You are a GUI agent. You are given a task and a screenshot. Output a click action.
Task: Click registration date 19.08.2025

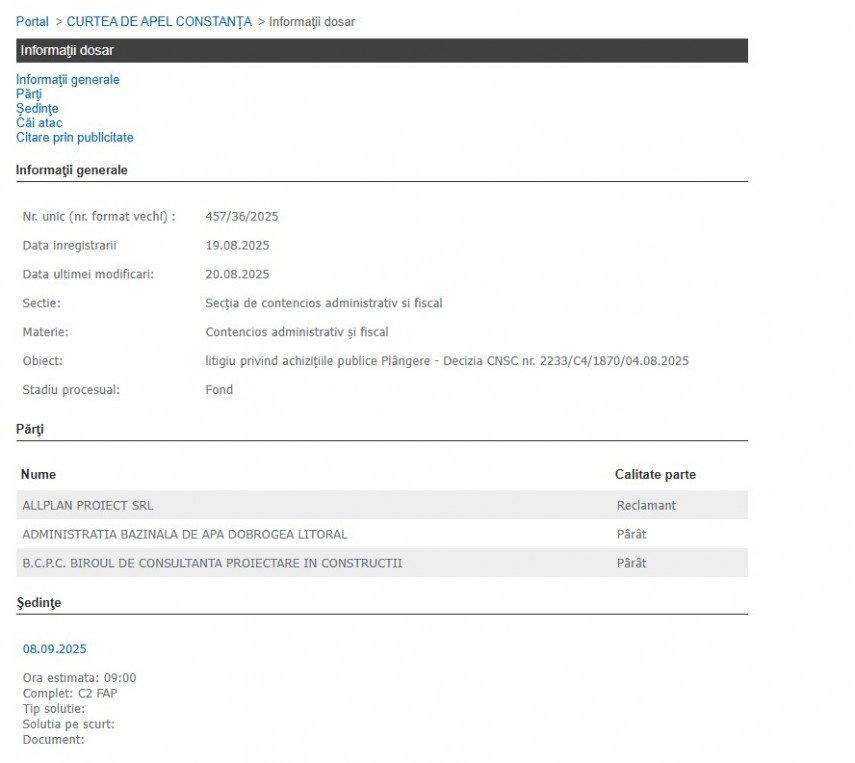pos(237,245)
